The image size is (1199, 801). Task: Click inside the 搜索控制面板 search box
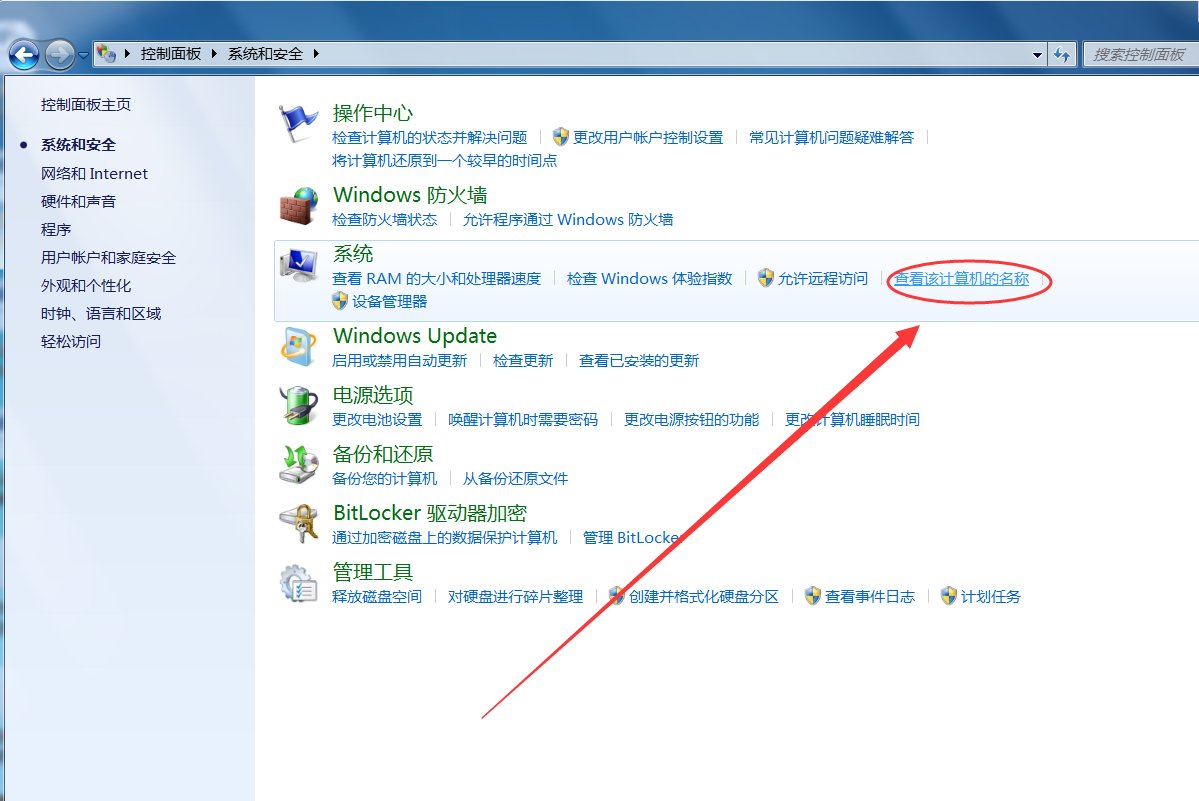tap(1140, 55)
